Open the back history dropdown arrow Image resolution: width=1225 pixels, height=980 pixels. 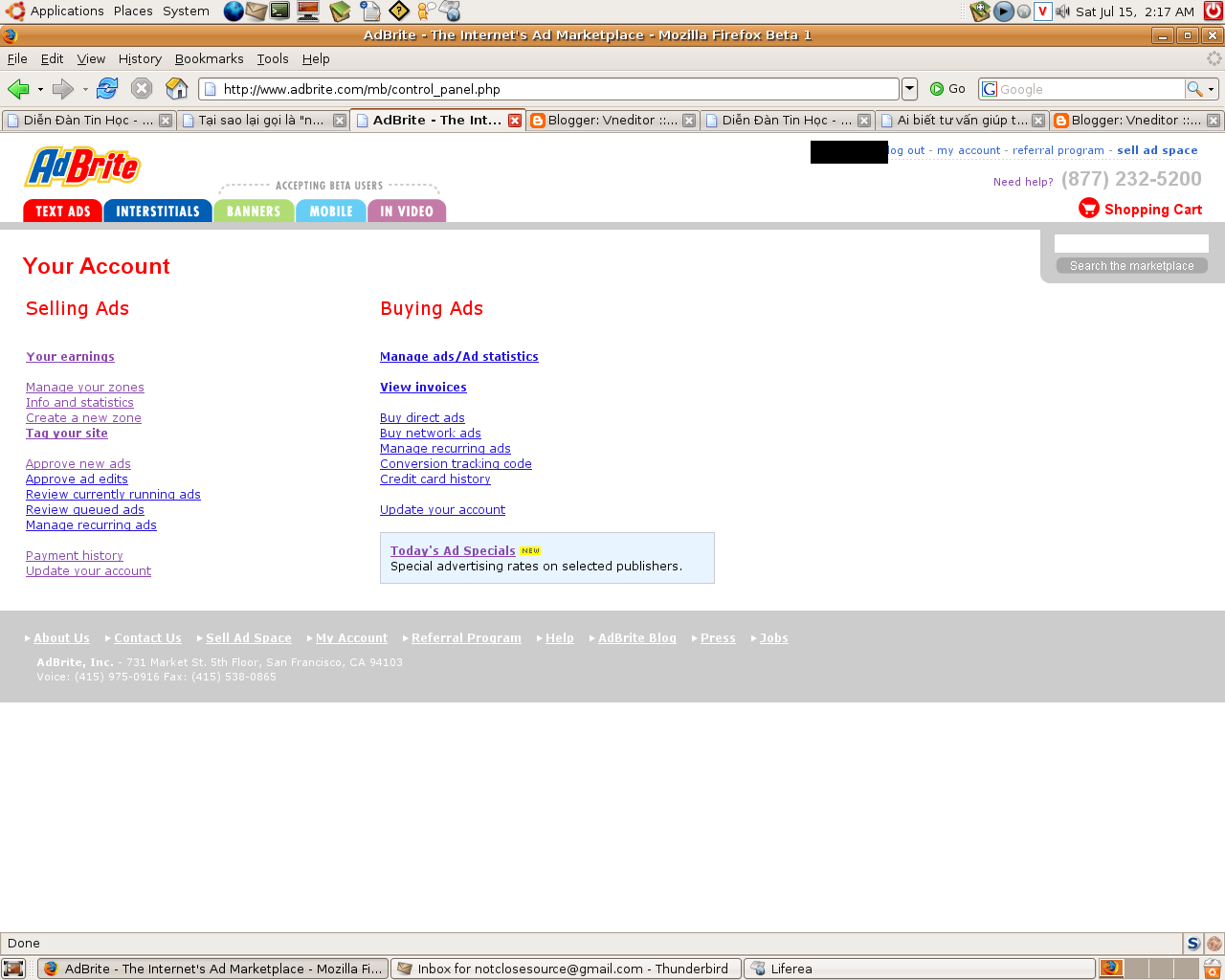point(40,89)
